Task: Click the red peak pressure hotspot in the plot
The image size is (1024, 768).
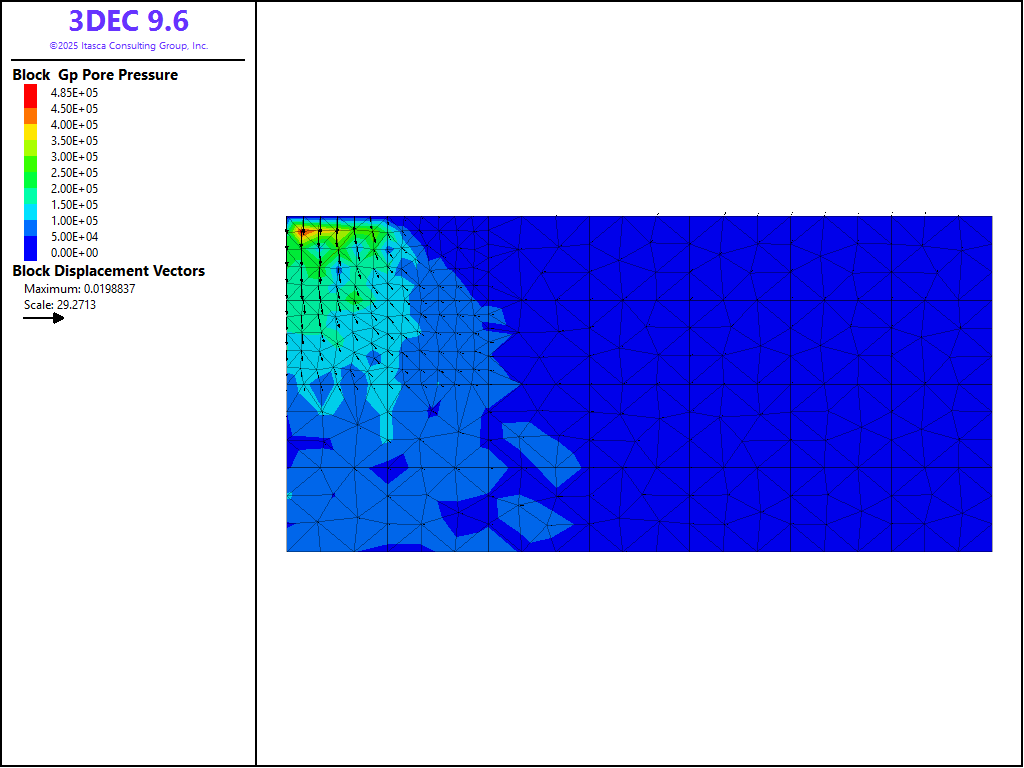Action: (302, 232)
